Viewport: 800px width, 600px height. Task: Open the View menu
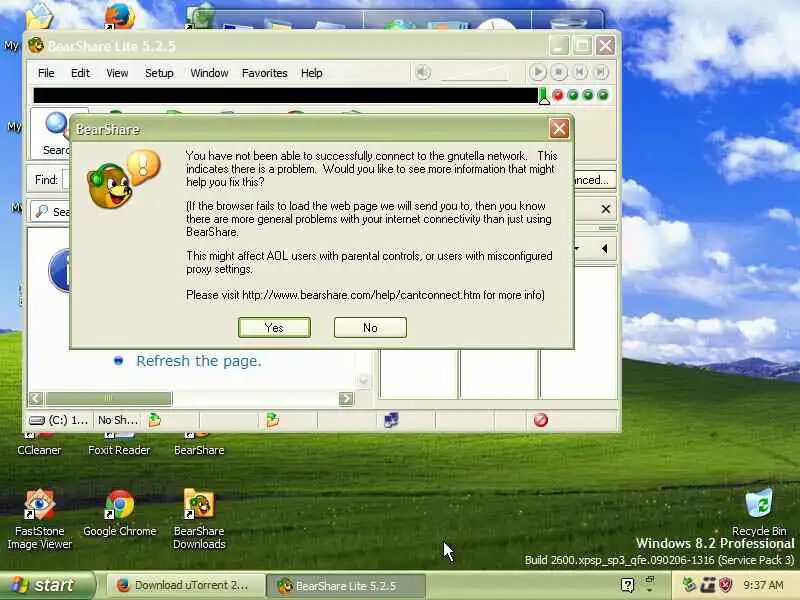click(117, 73)
